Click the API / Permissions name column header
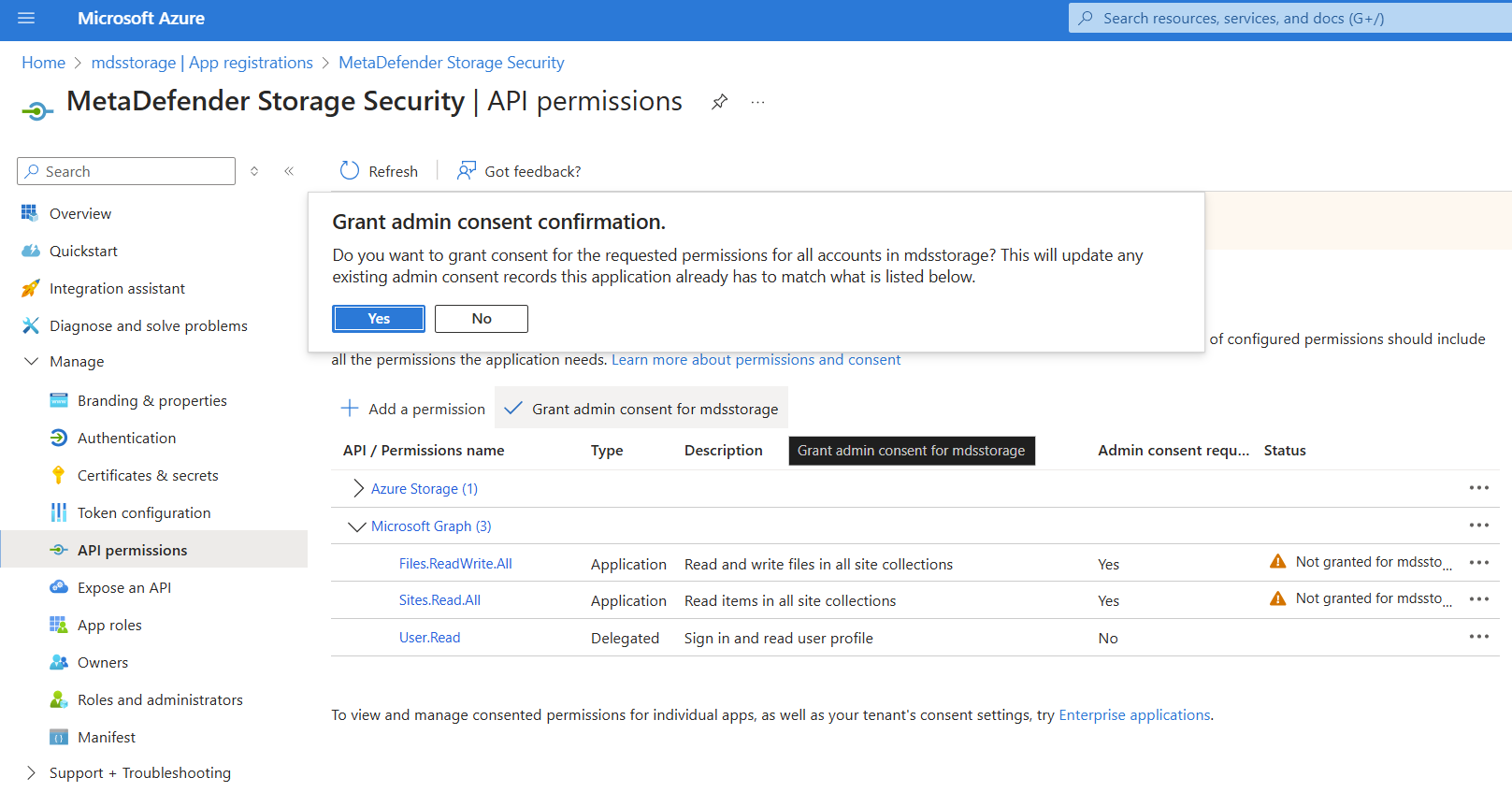1512x792 pixels. [424, 450]
